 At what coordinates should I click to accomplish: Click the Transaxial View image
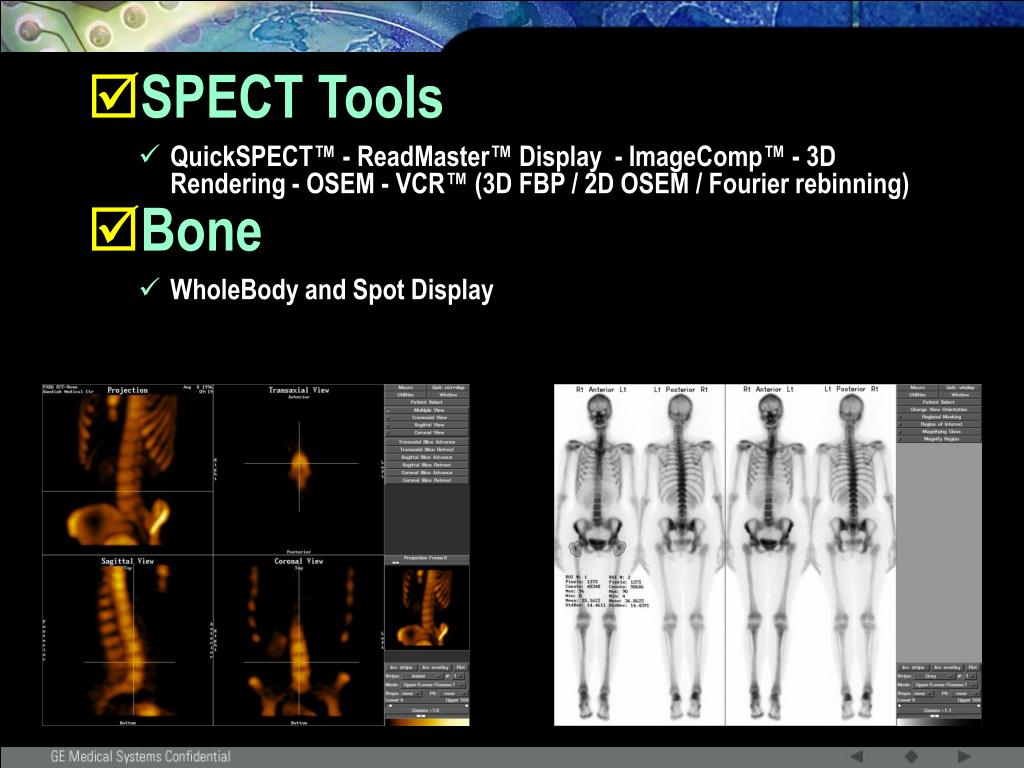[299, 470]
